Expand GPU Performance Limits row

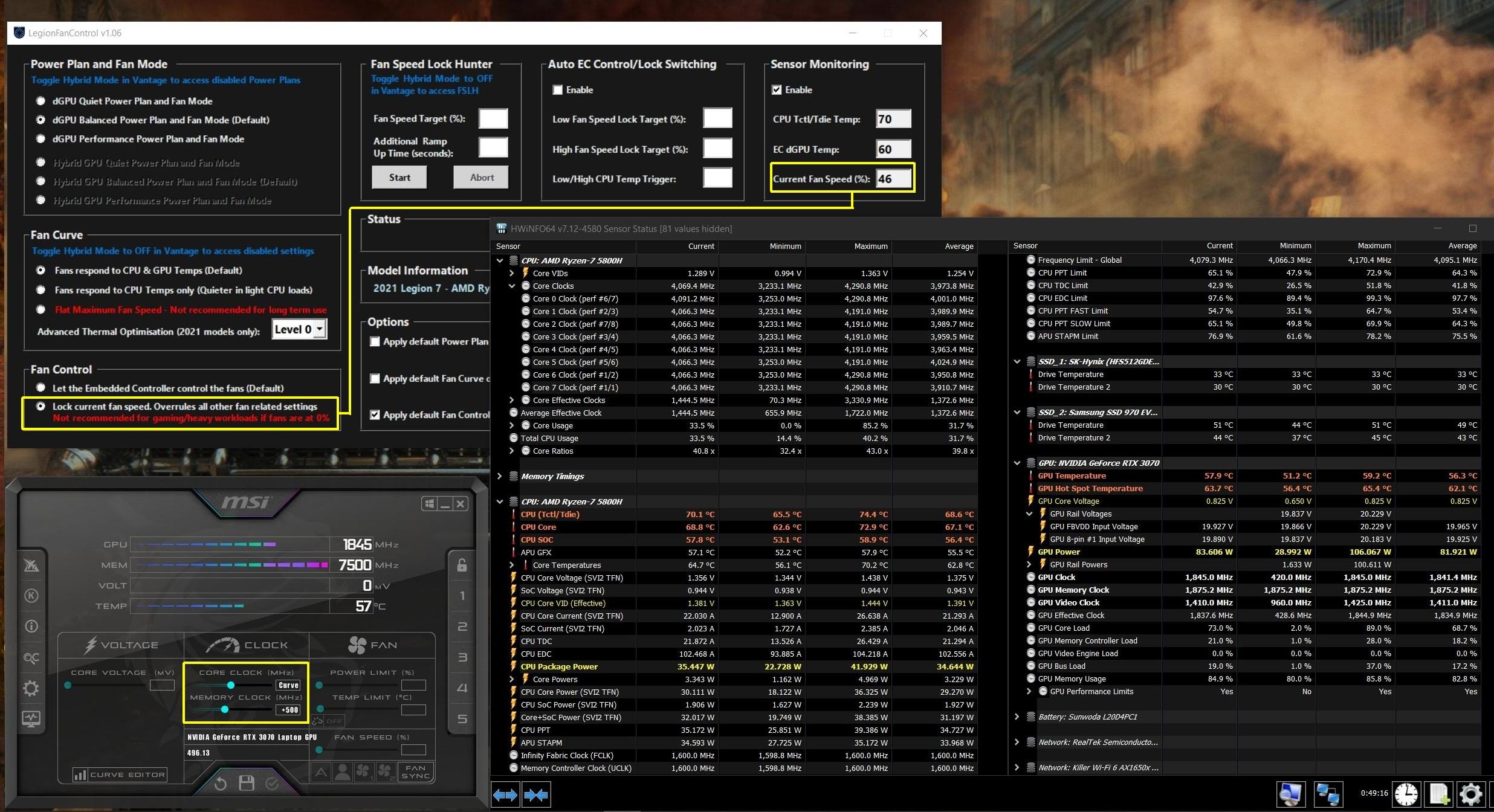(x=1029, y=691)
